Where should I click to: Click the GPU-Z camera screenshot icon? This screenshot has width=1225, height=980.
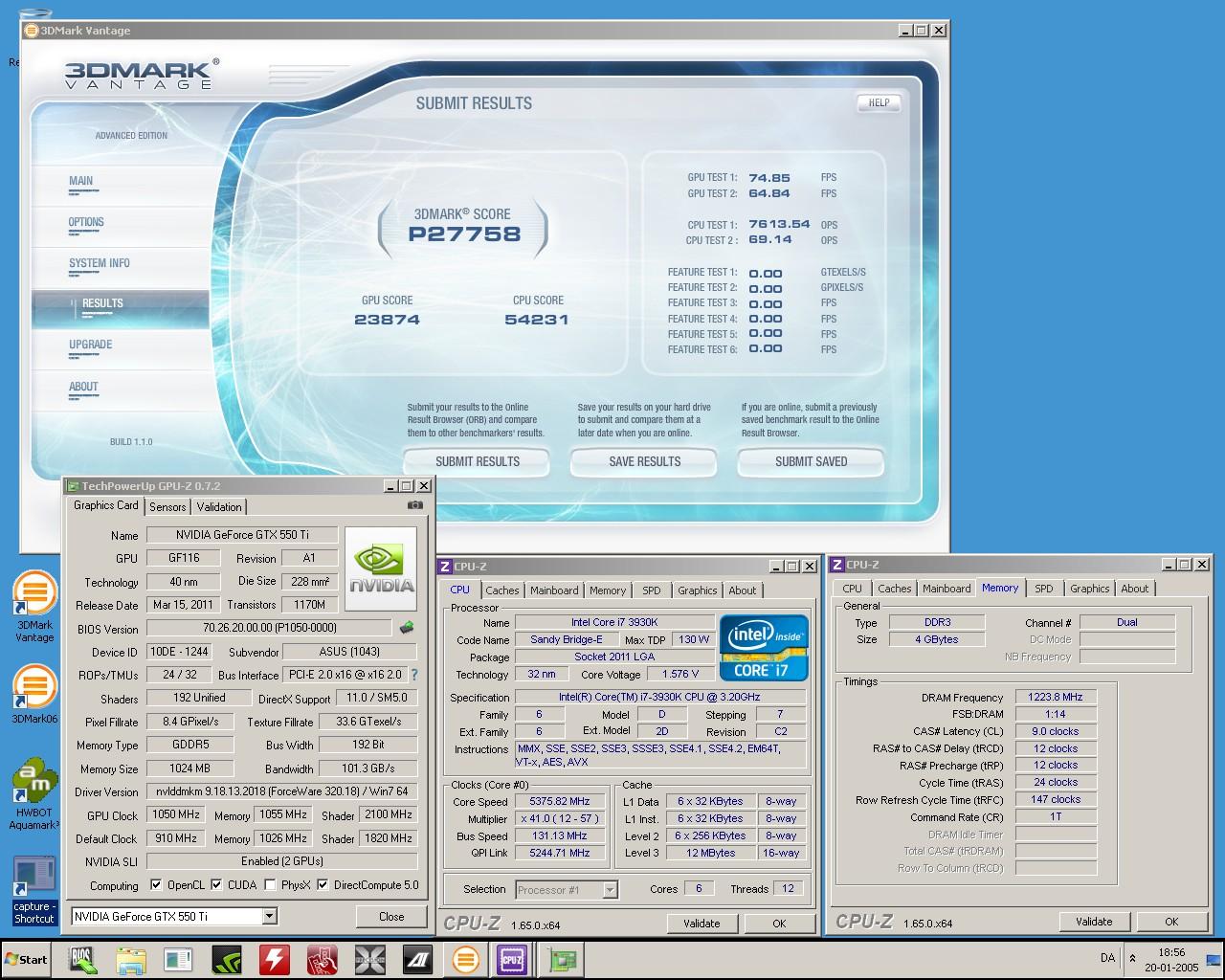click(414, 505)
